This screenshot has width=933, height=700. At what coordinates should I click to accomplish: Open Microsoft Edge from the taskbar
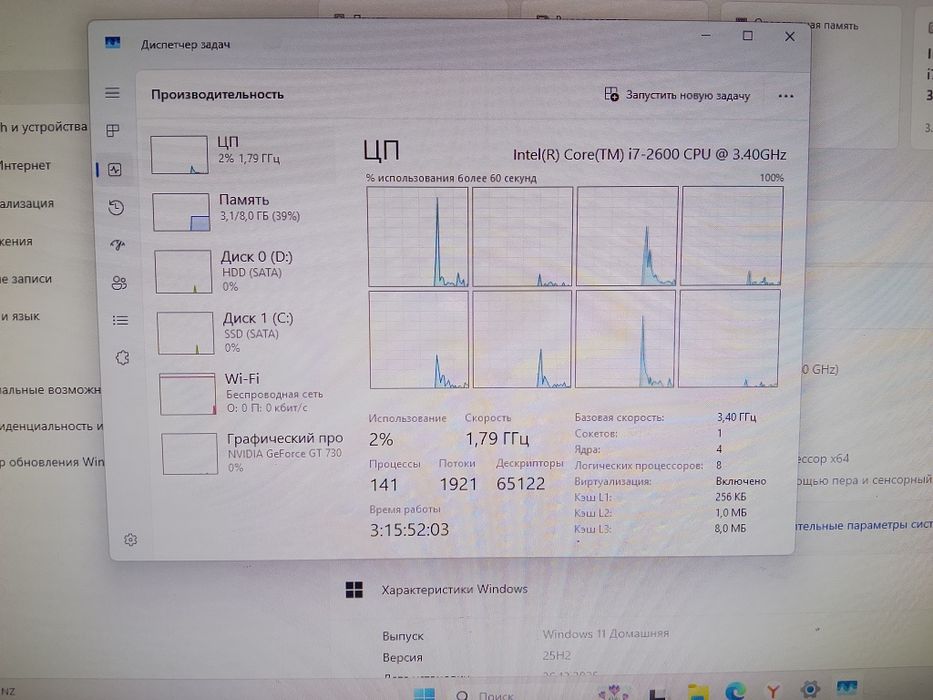coord(735,691)
